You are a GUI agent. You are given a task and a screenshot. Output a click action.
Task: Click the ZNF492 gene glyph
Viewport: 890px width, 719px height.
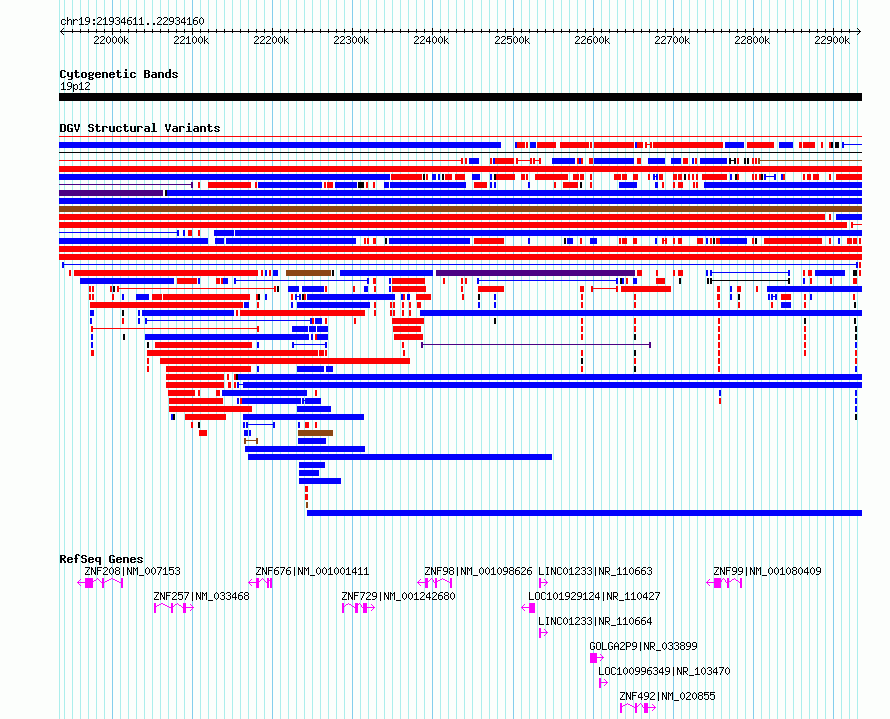click(638, 708)
